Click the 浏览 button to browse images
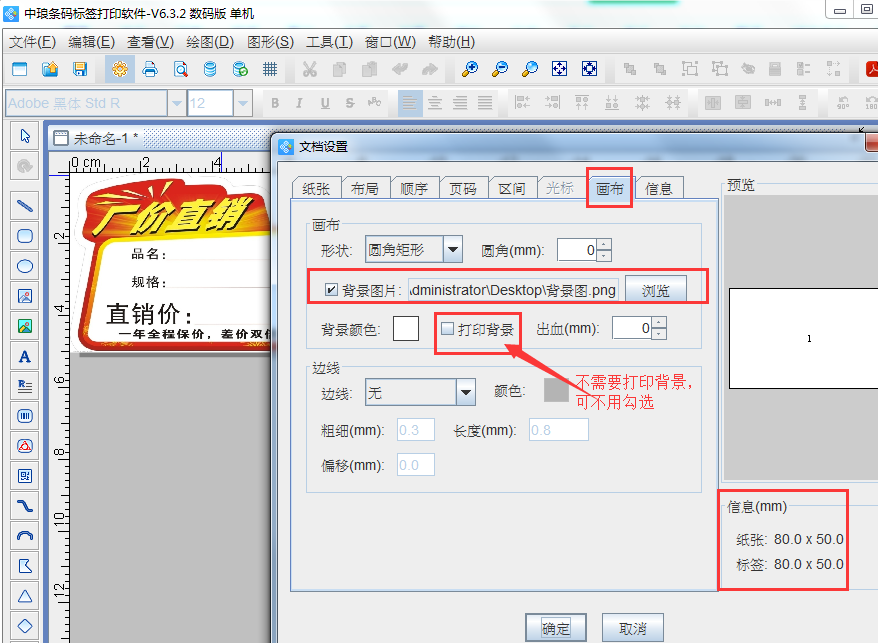 click(x=656, y=288)
